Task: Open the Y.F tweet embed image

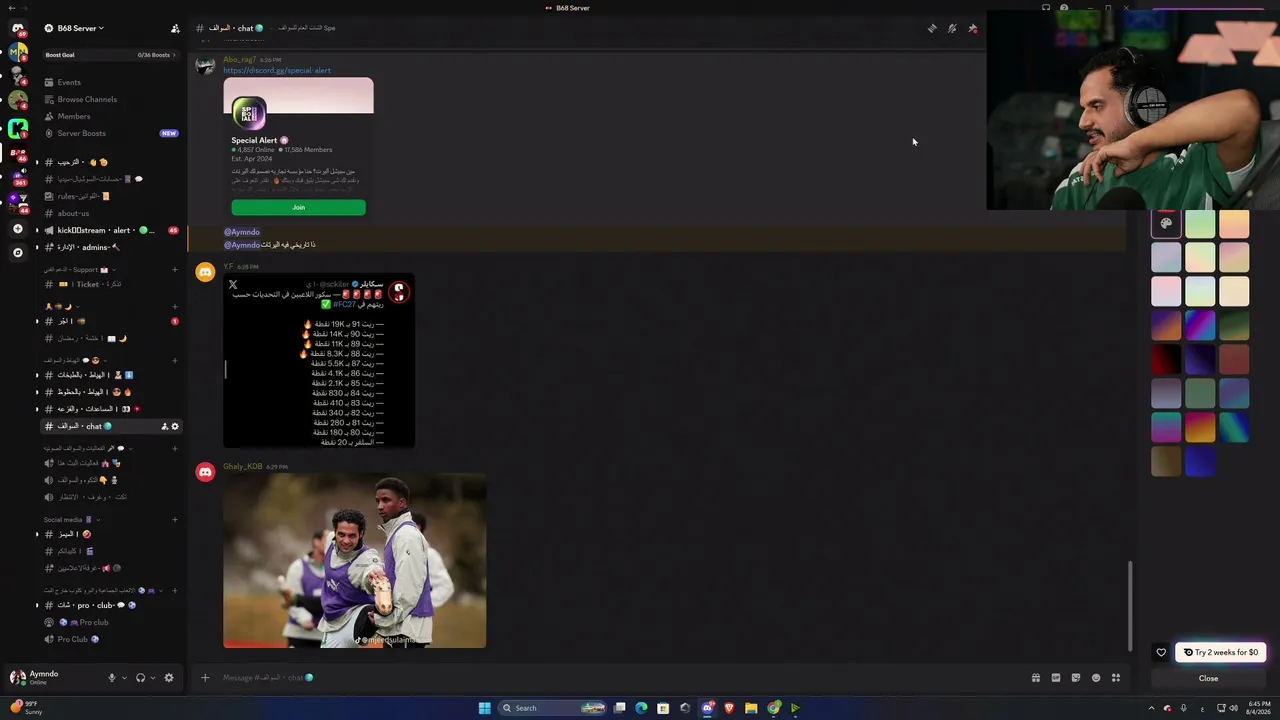Action: click(x=319, y=361)
